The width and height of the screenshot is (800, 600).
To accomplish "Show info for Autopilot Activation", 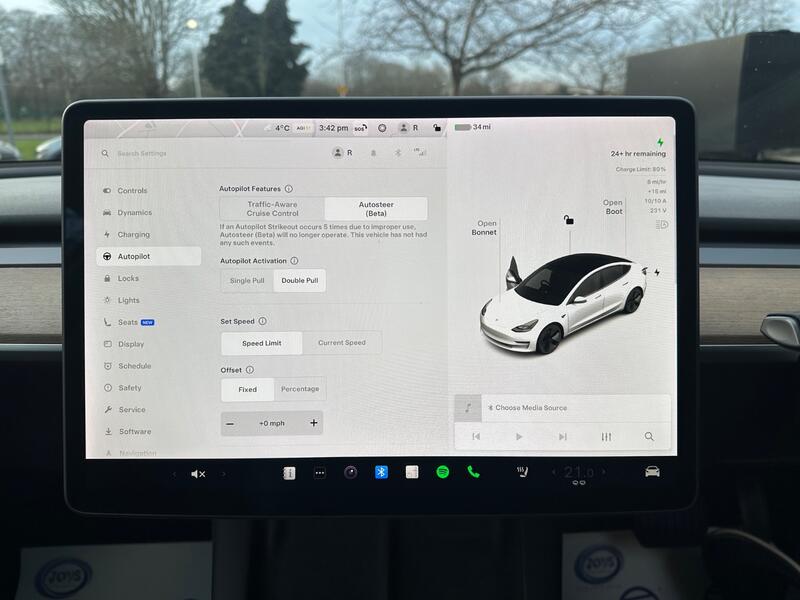I will coord(294,261).
